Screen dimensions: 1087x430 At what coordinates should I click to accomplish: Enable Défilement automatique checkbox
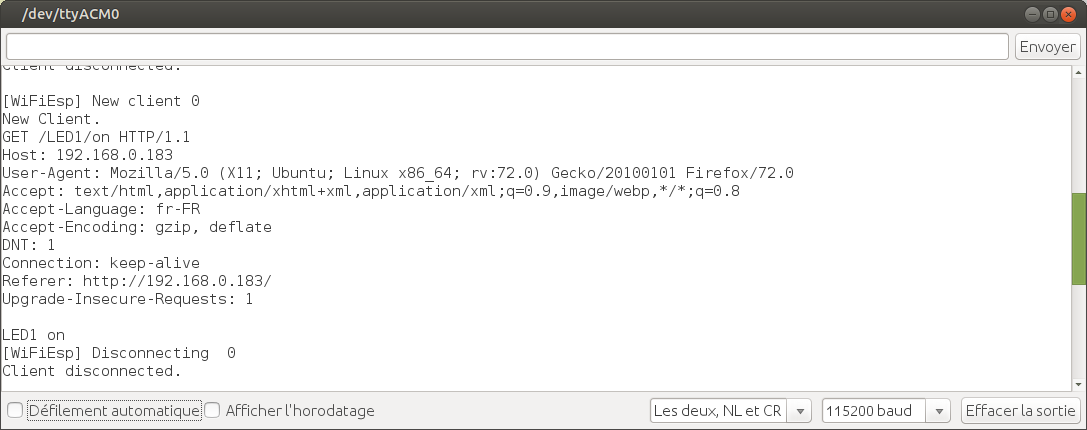coord(15,410)
